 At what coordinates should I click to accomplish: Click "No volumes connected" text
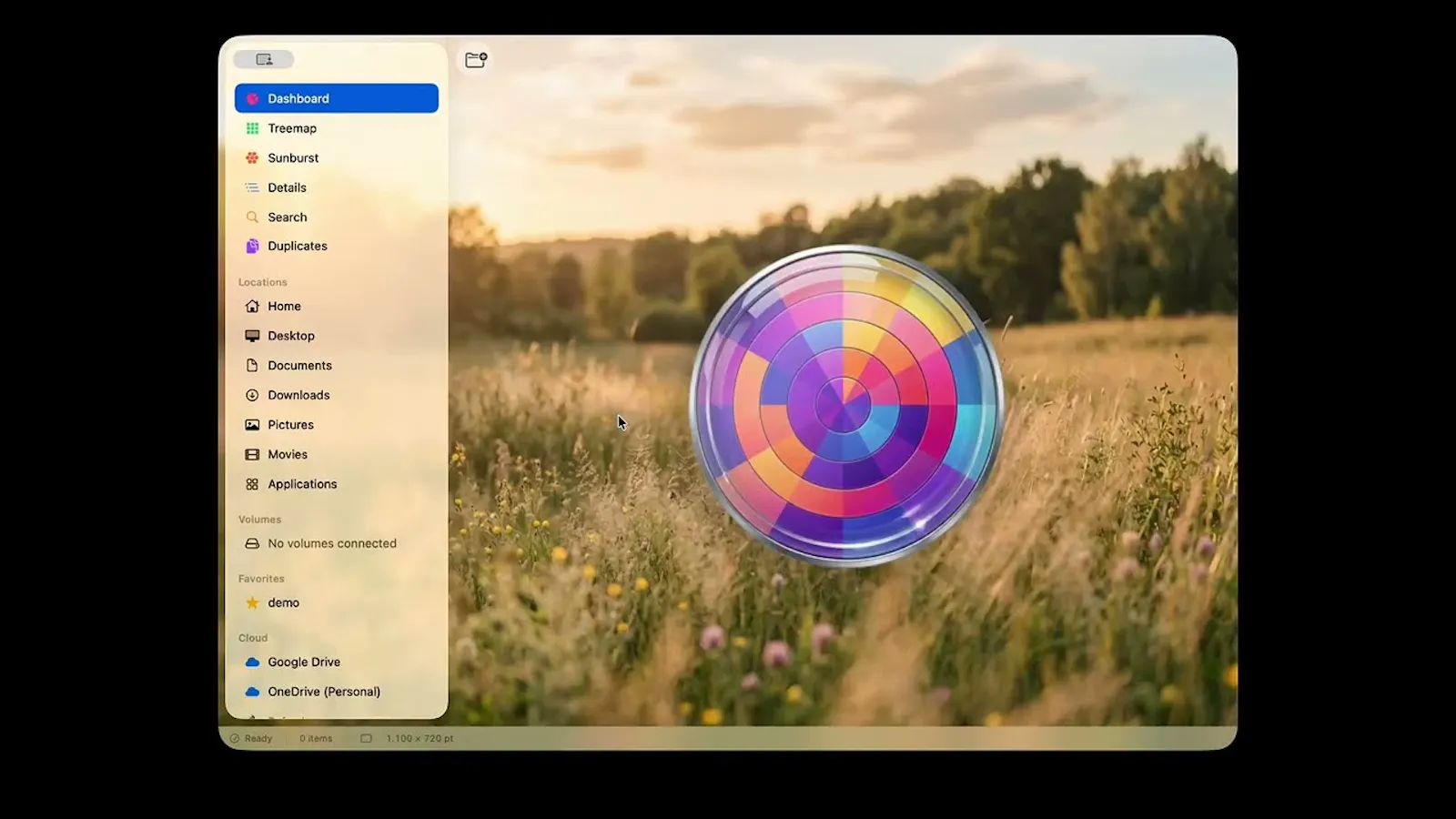click(332, 543)
